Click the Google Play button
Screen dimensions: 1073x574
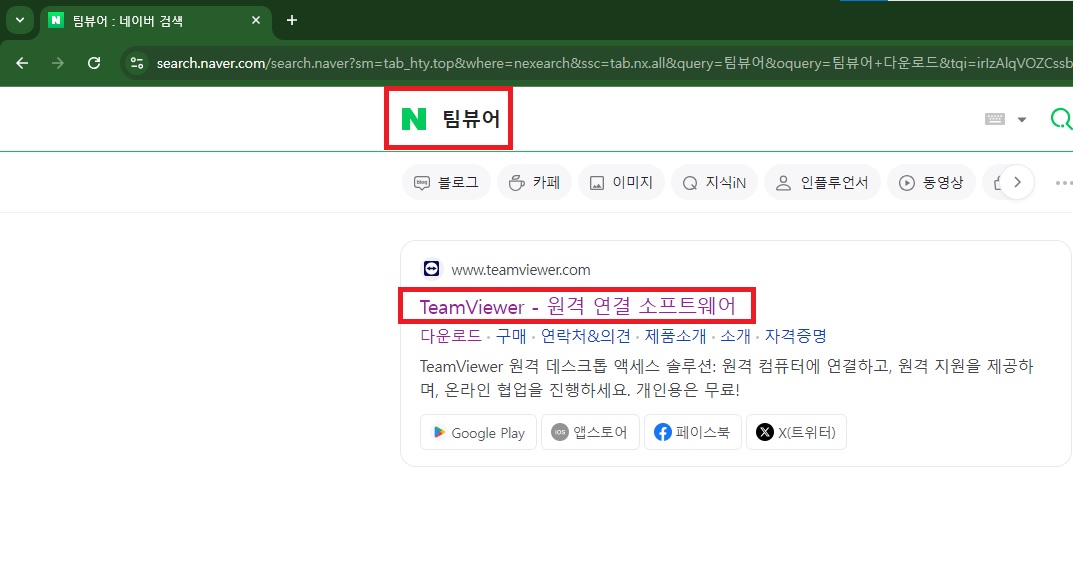click(x=478, y=432)
